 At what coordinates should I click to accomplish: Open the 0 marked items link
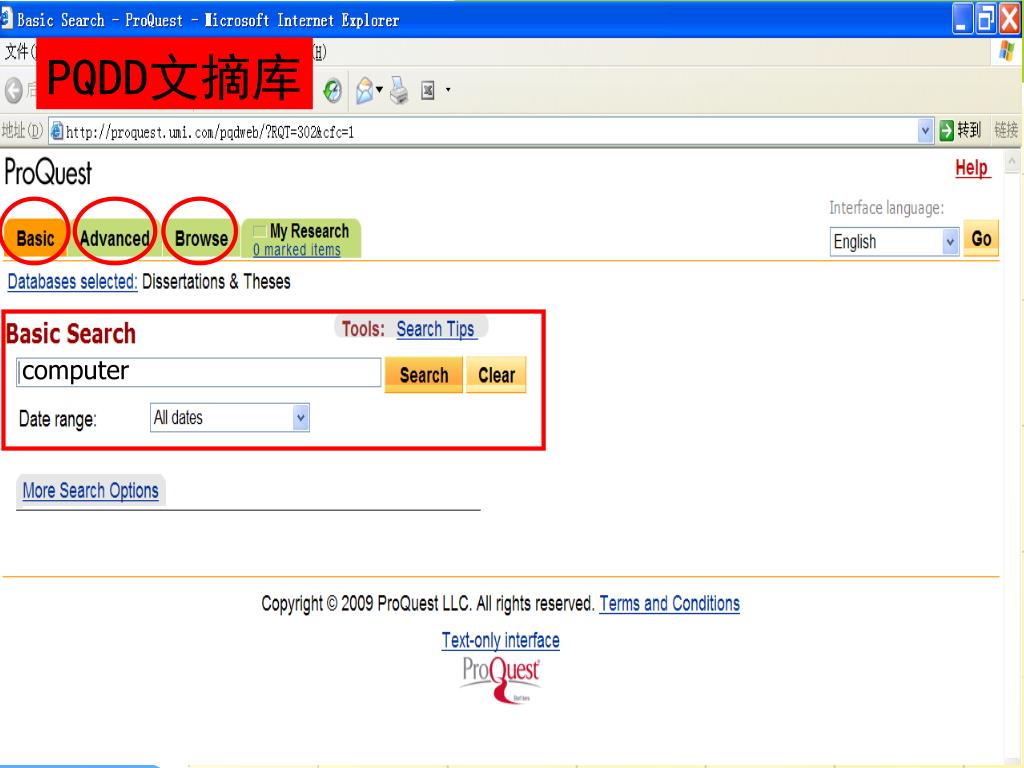pos(296,249)
